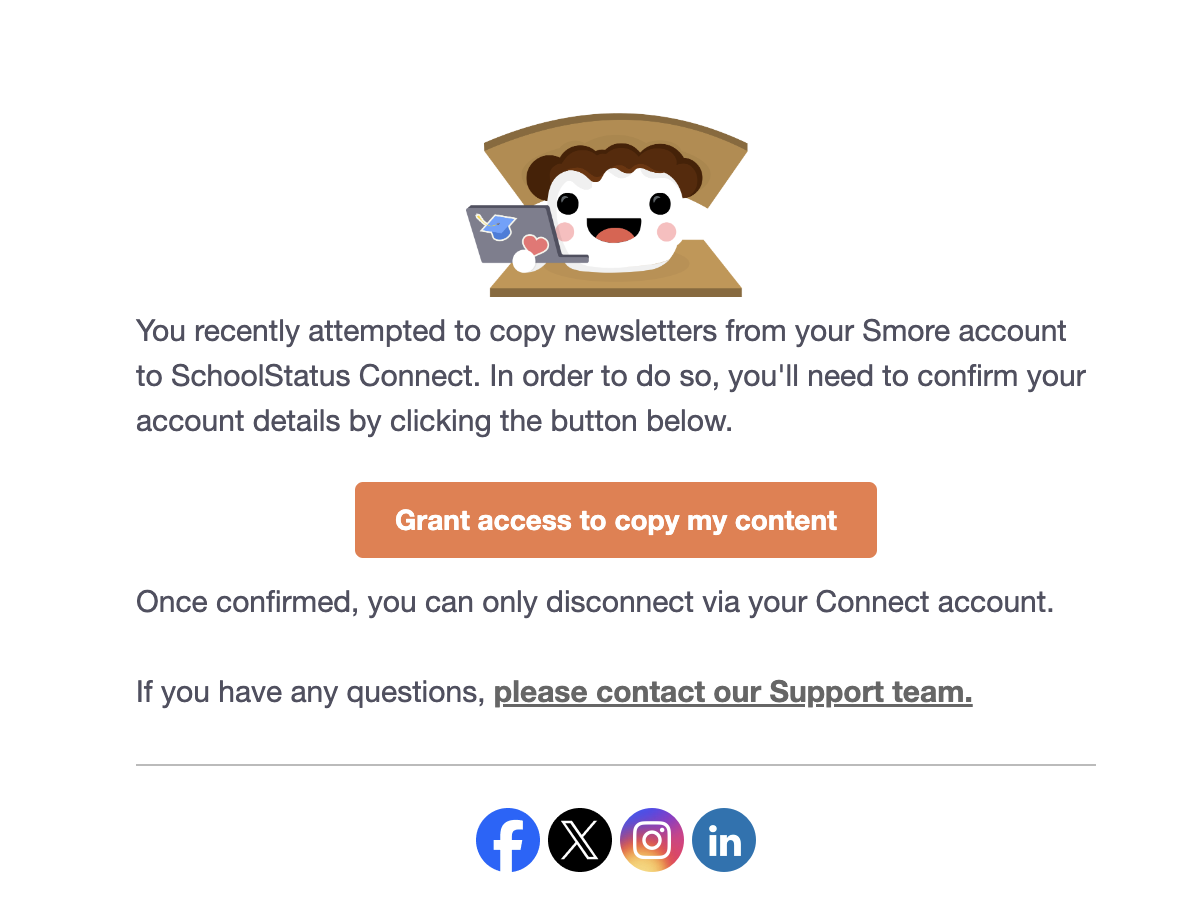Click the words 'If you have any questions'
Screen dimensions: 1186x924
click(308, 692)
